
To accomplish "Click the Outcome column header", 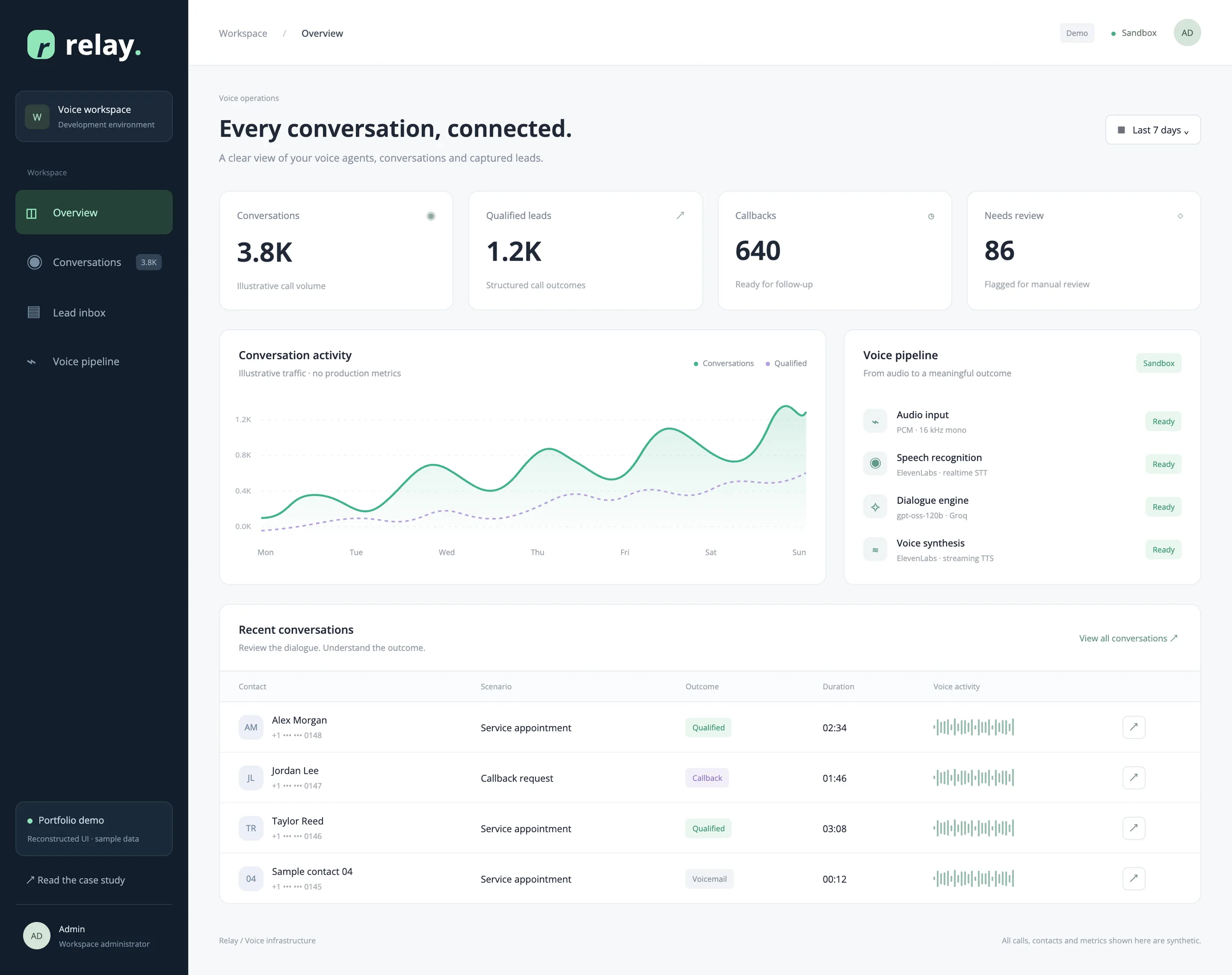I will (702, 686).
